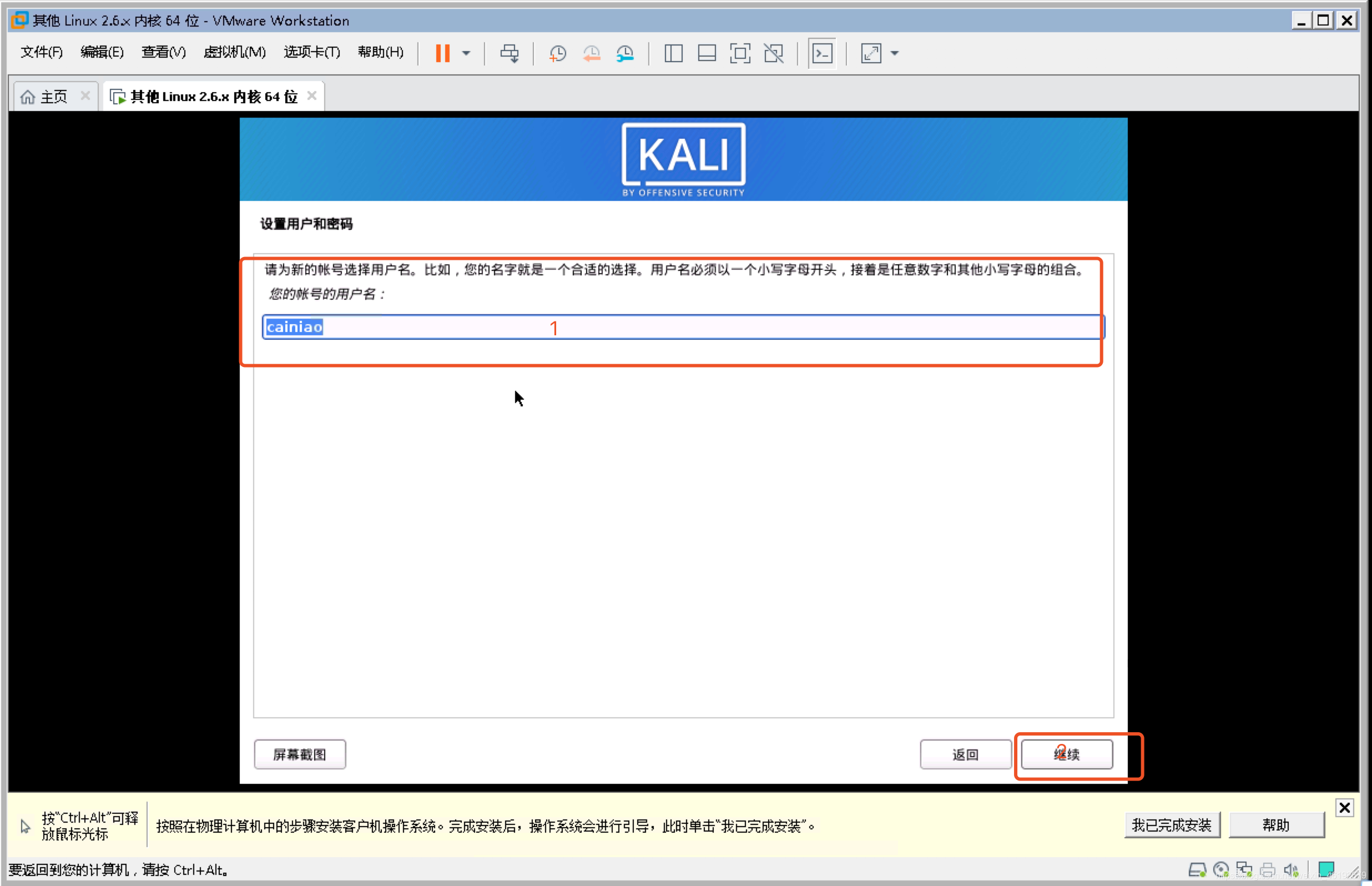Click the printer status icon
1372x886 pixels.
point(1268,870)
